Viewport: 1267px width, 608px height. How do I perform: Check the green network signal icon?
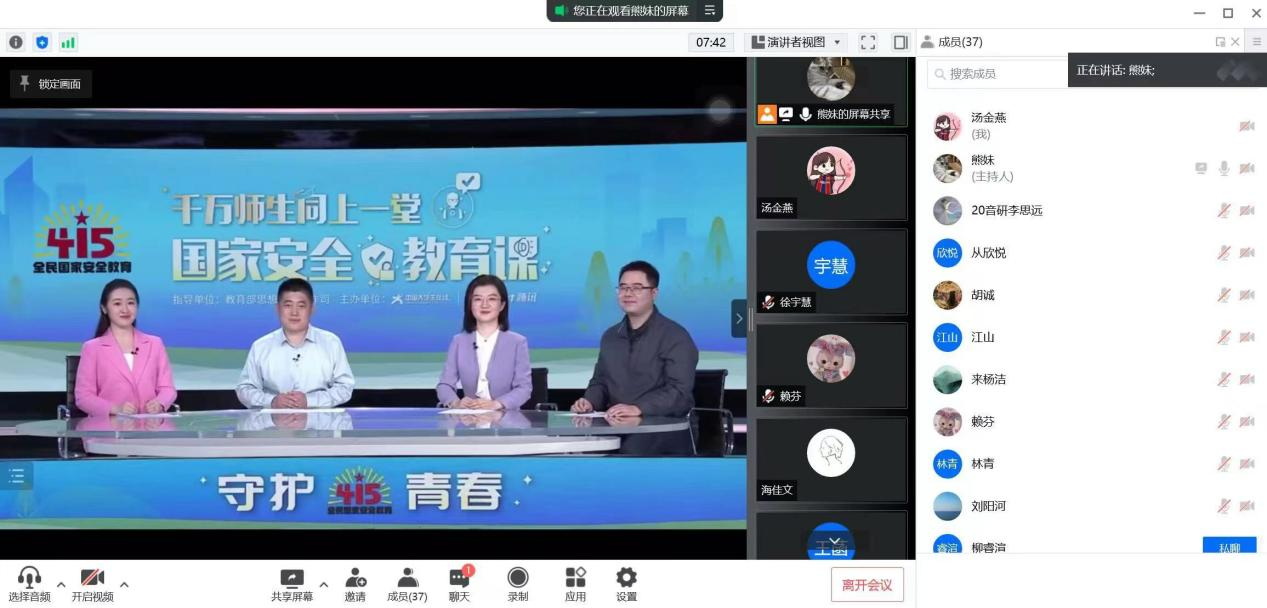[x=68, y=42]
